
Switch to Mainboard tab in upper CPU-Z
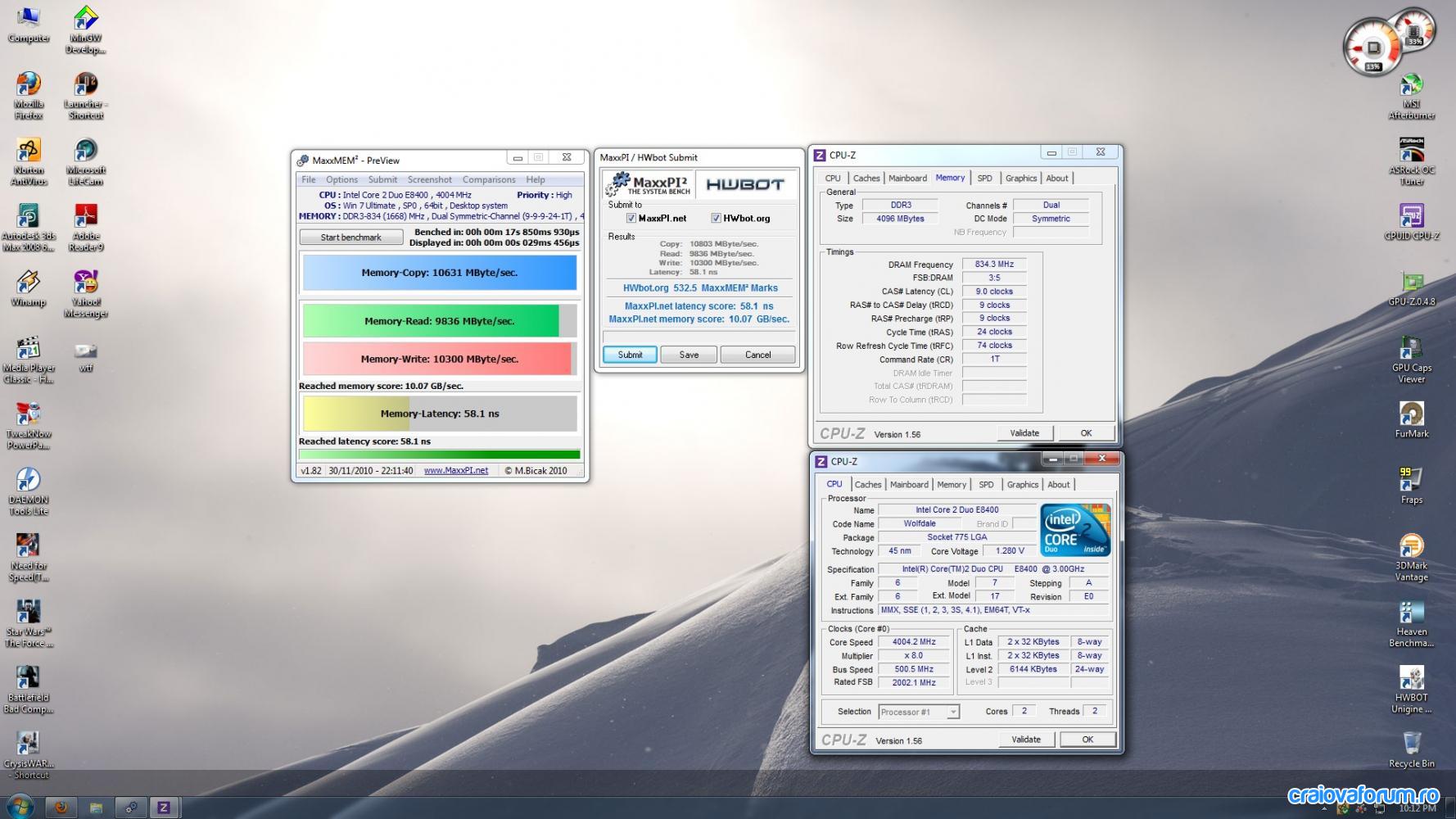[x=908, y=178]
